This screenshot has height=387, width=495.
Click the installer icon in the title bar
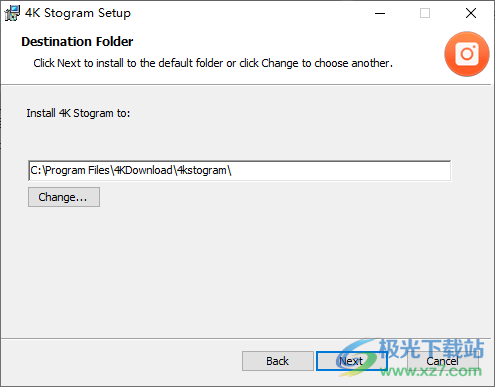12,13
